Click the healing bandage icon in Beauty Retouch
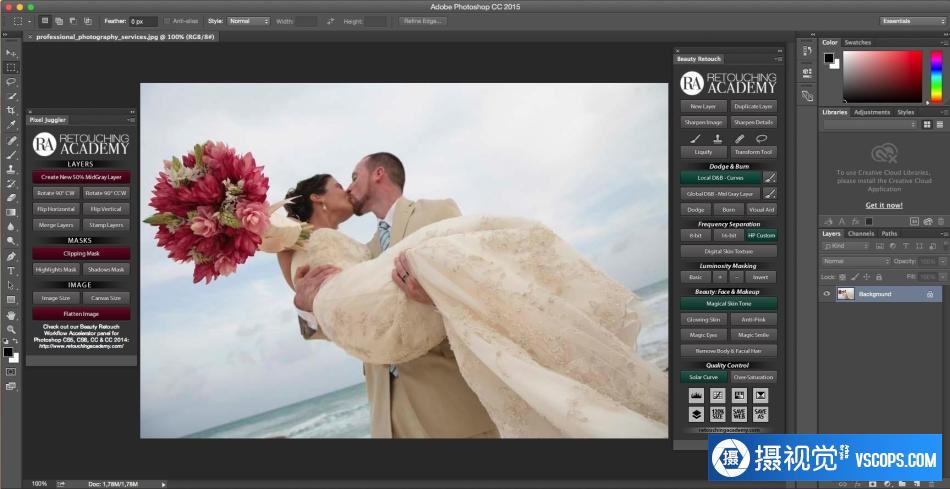 click(x=740, y=139)
